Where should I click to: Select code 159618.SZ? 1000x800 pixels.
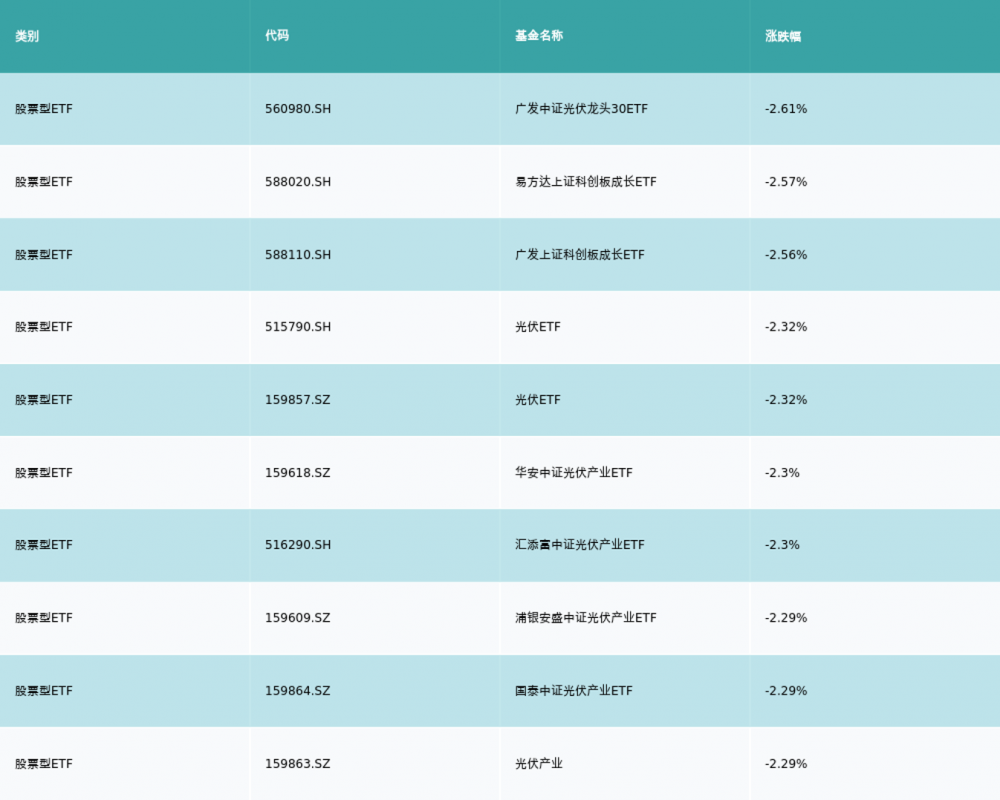coord(298,473)
